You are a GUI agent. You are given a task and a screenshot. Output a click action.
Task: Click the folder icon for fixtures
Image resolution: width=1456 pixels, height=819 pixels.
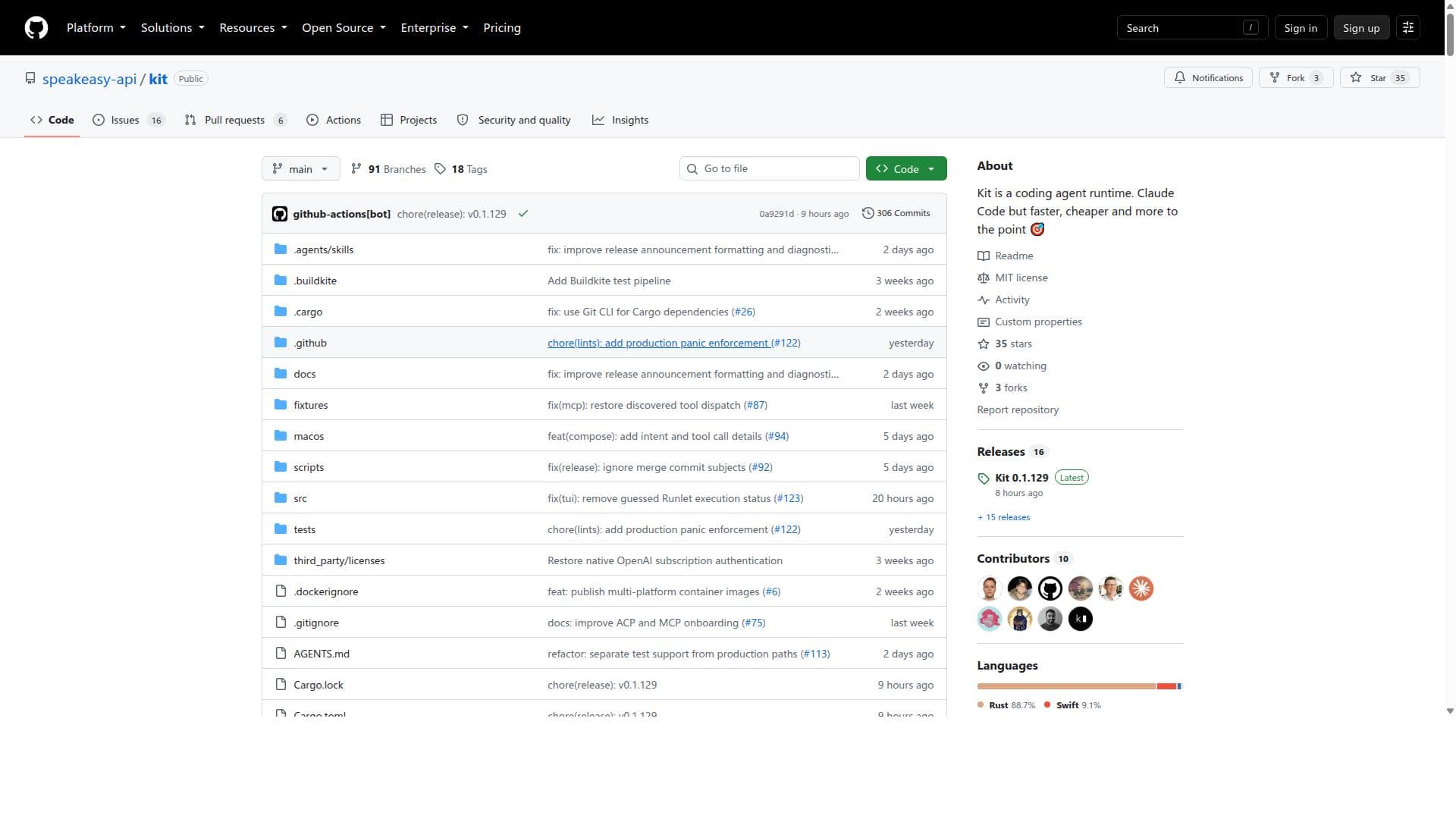(x=281, y=405)
